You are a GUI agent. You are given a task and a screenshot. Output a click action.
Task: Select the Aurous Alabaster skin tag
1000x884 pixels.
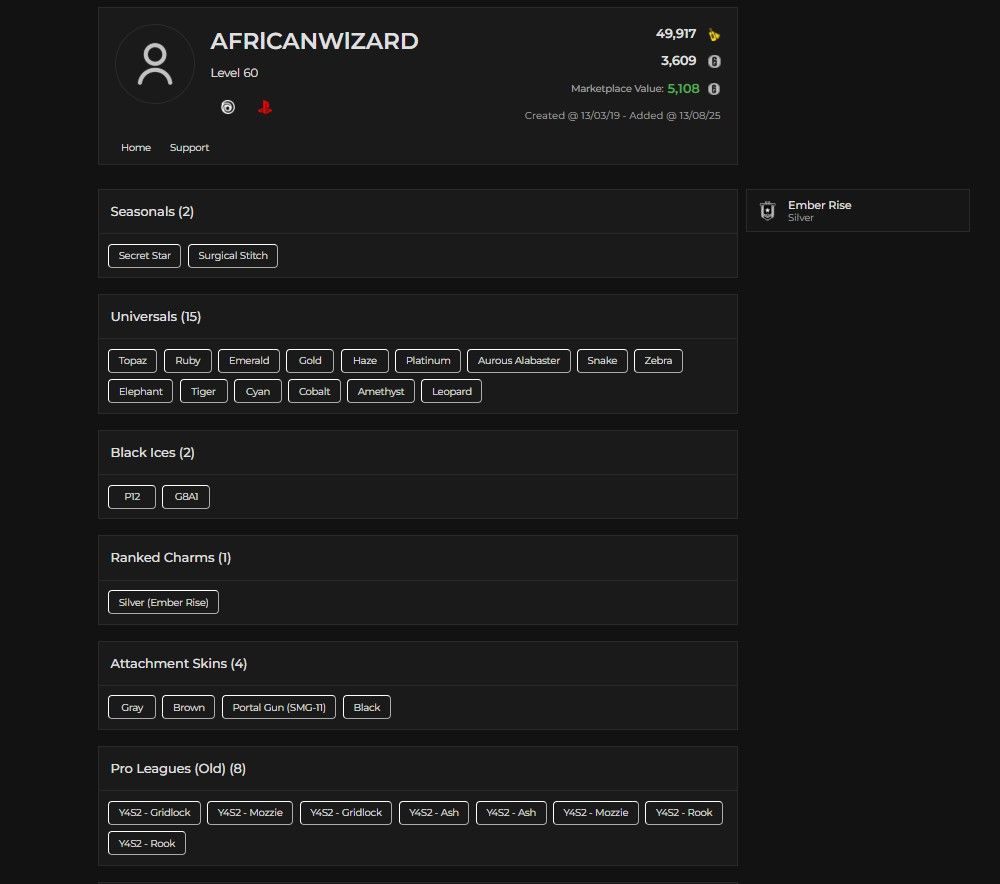pyautogui.click(x=518, y=360)
